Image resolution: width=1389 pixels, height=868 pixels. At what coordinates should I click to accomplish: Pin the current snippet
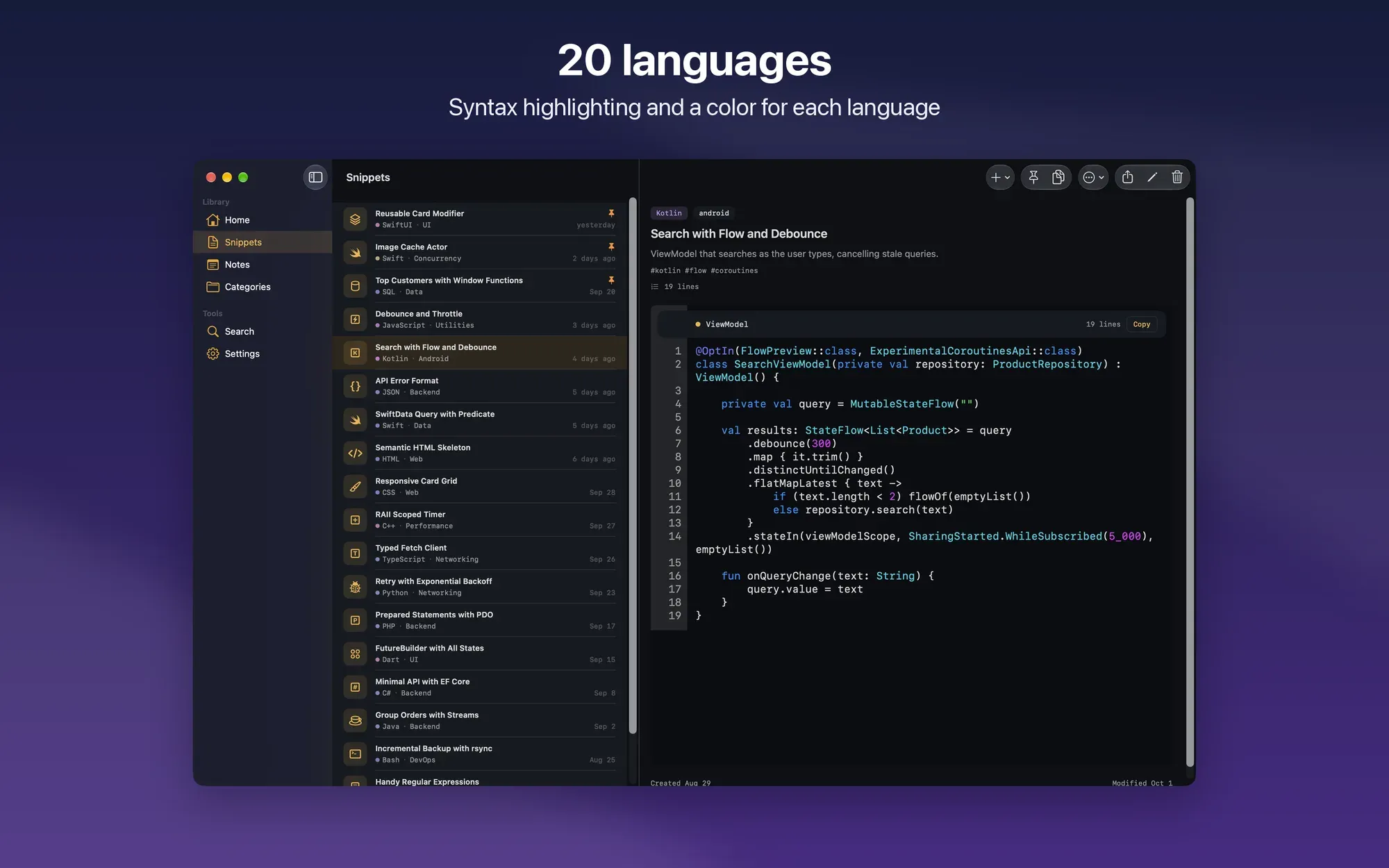pyautogui.click(x=1033, y=177)
